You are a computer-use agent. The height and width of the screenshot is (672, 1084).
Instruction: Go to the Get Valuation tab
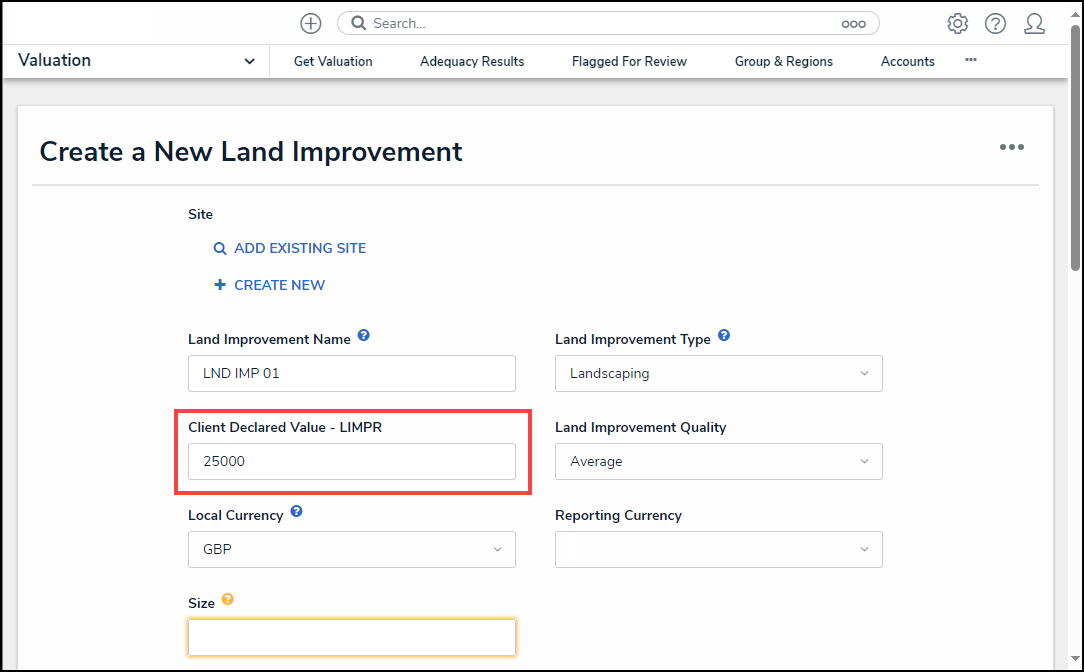[x=333, y=62]
